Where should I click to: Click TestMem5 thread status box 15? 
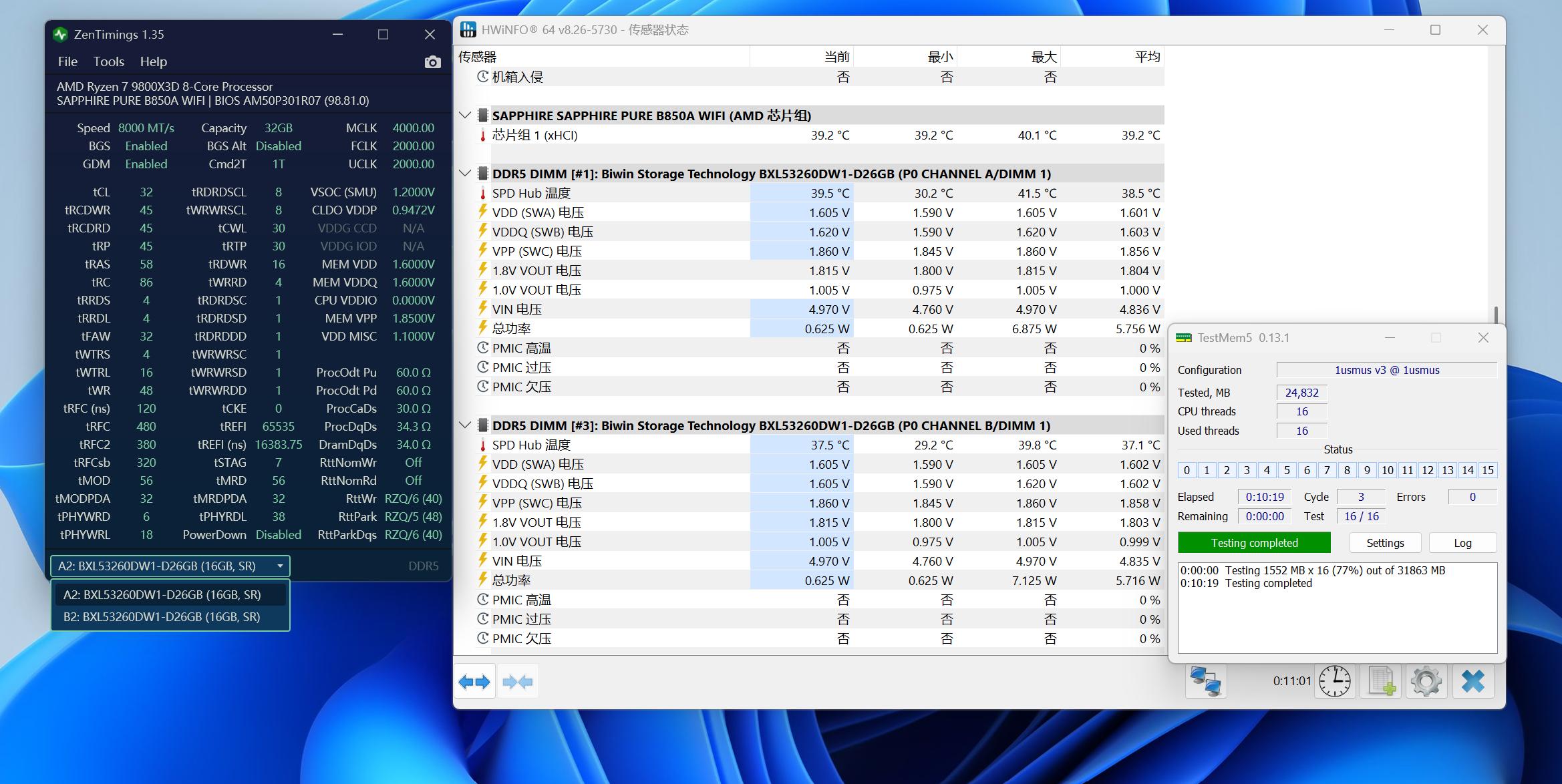tap(1487, 470)
